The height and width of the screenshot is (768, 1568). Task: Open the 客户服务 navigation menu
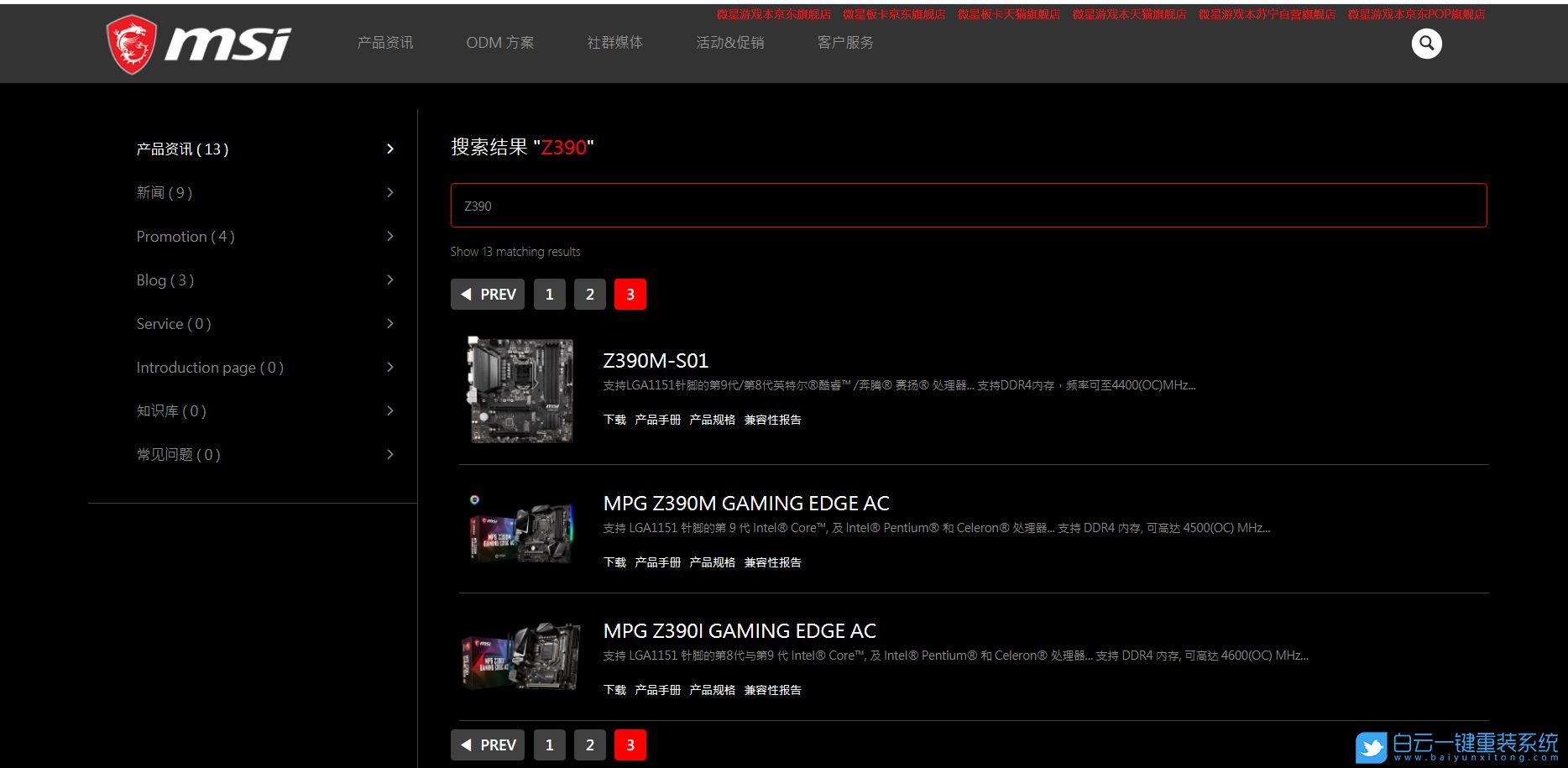pyautogui.click(x=845, y=43)
